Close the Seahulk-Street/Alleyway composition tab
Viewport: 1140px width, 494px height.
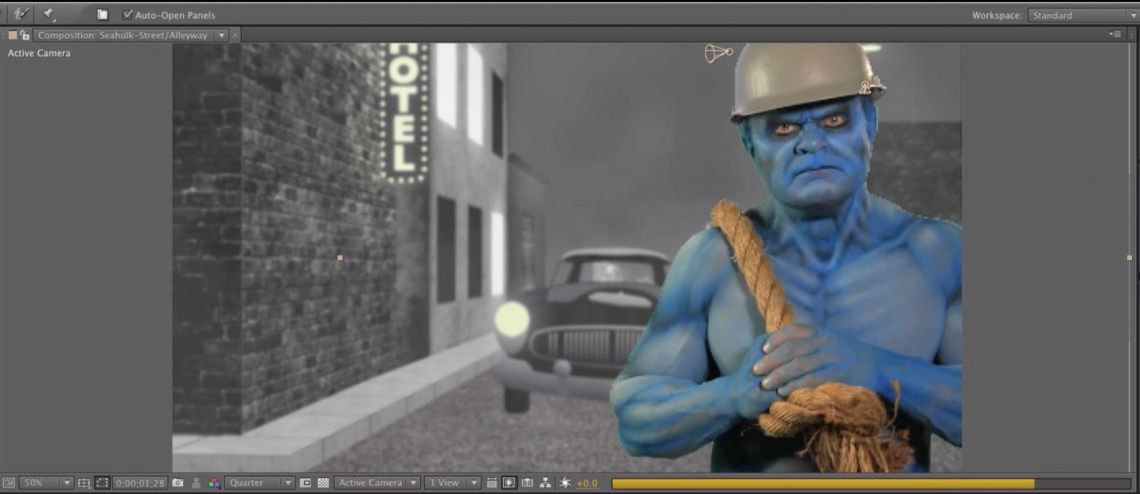235,35
